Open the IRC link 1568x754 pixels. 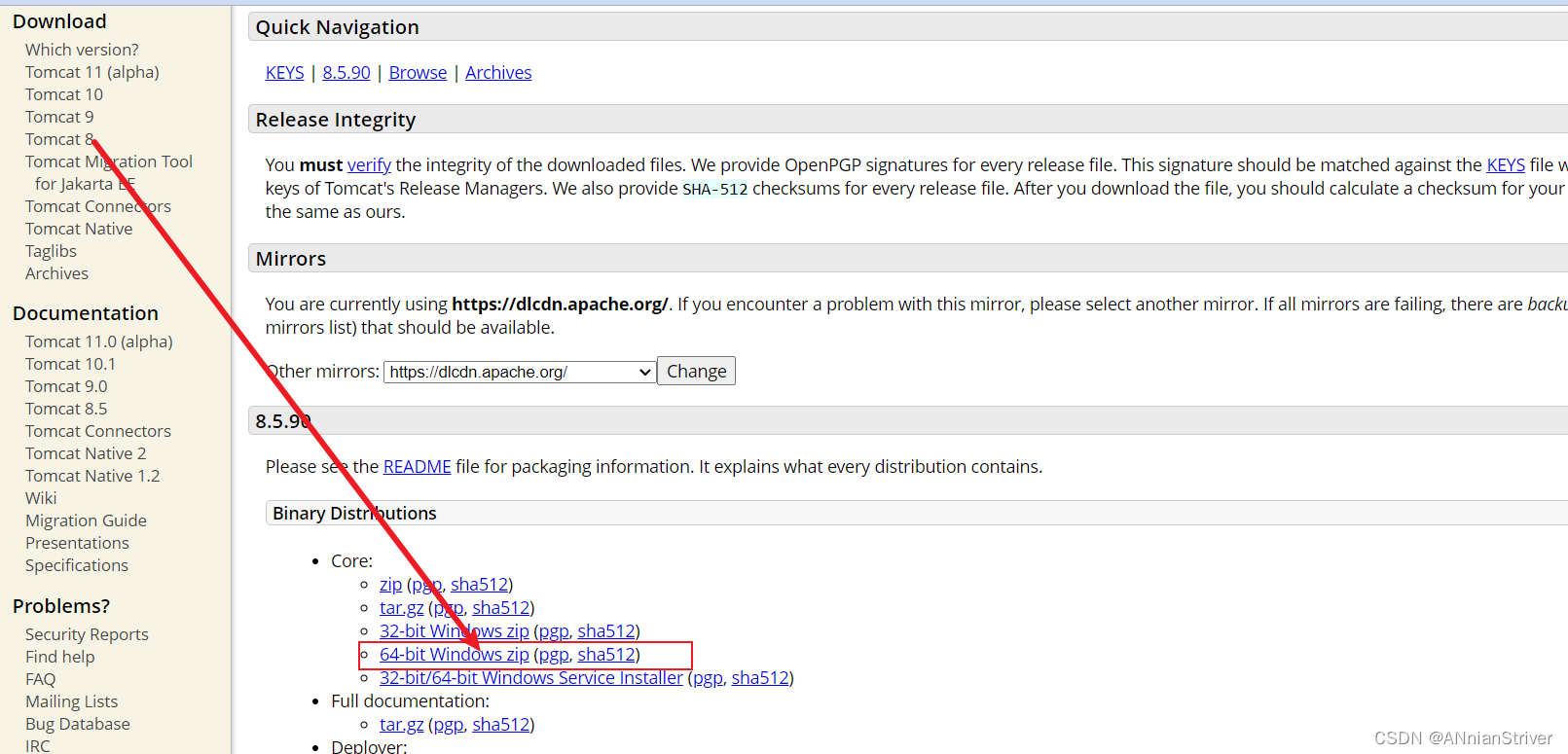38,745
